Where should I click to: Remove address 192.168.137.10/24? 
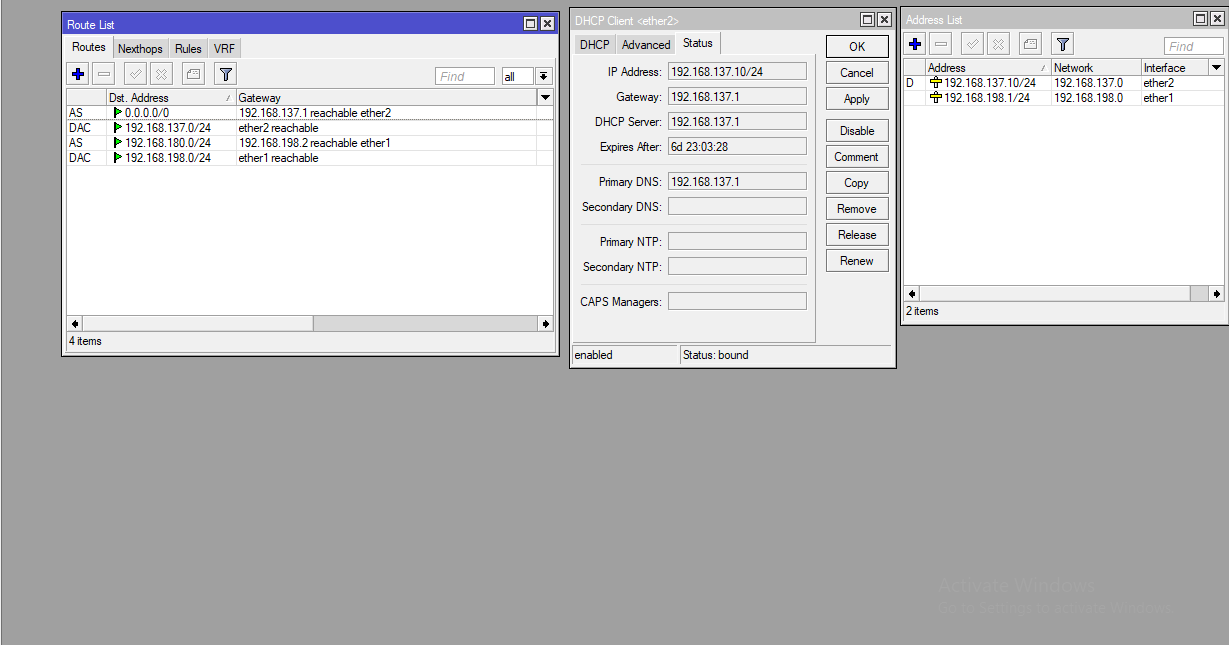pyautogui.click(x=941, y=43)
